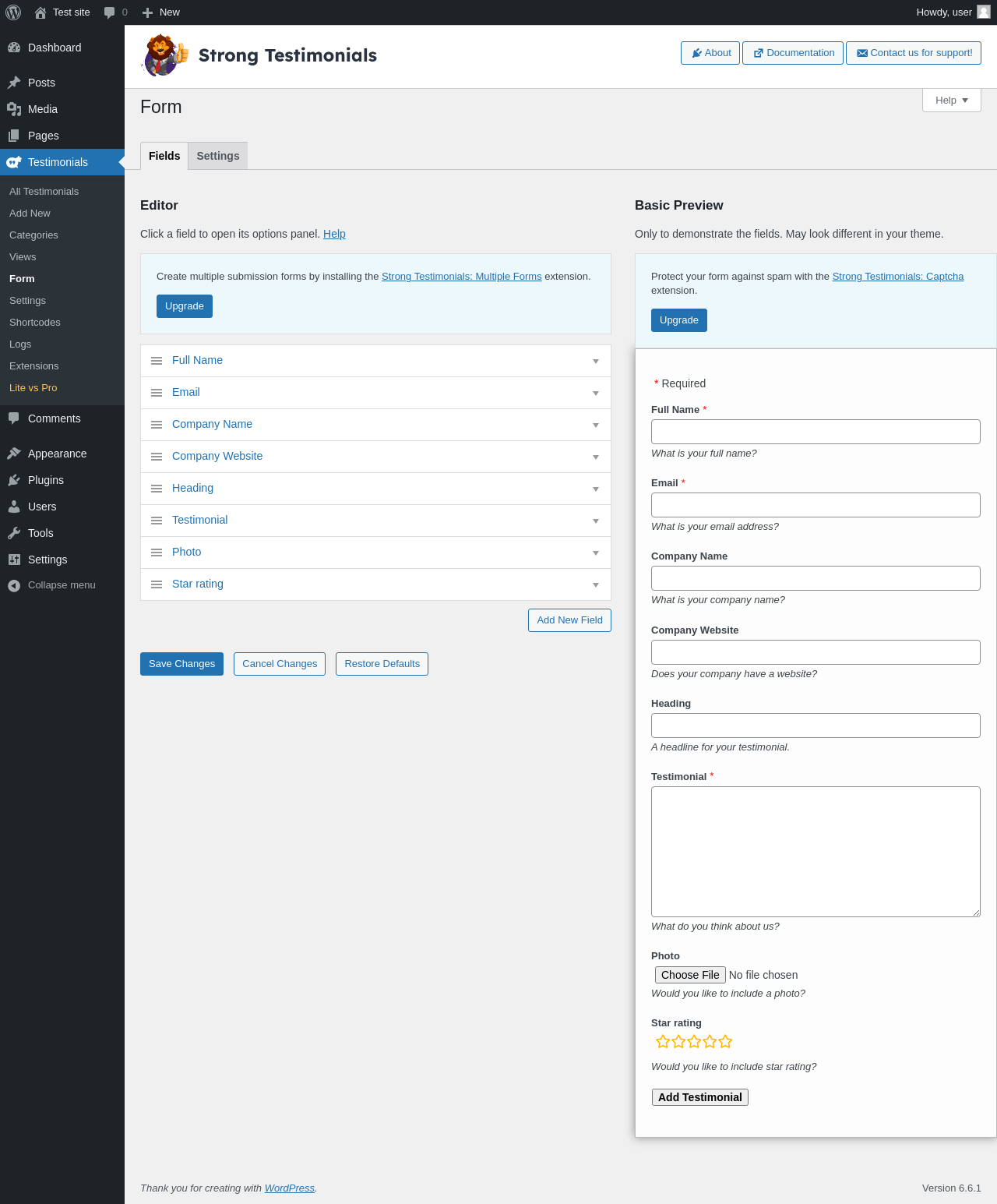Click the Testimonial preview textarea
The width and height of the screenshot is (997, 1204).
point(816,852)
